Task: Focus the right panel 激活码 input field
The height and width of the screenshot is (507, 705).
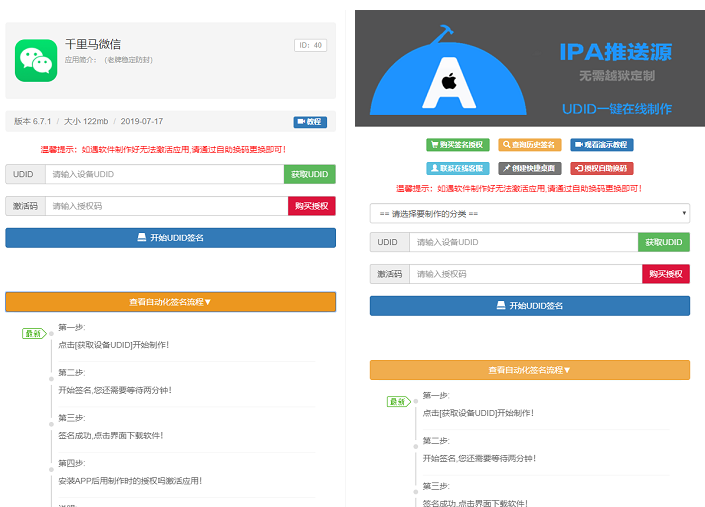Action: click(x=525, y=274)
